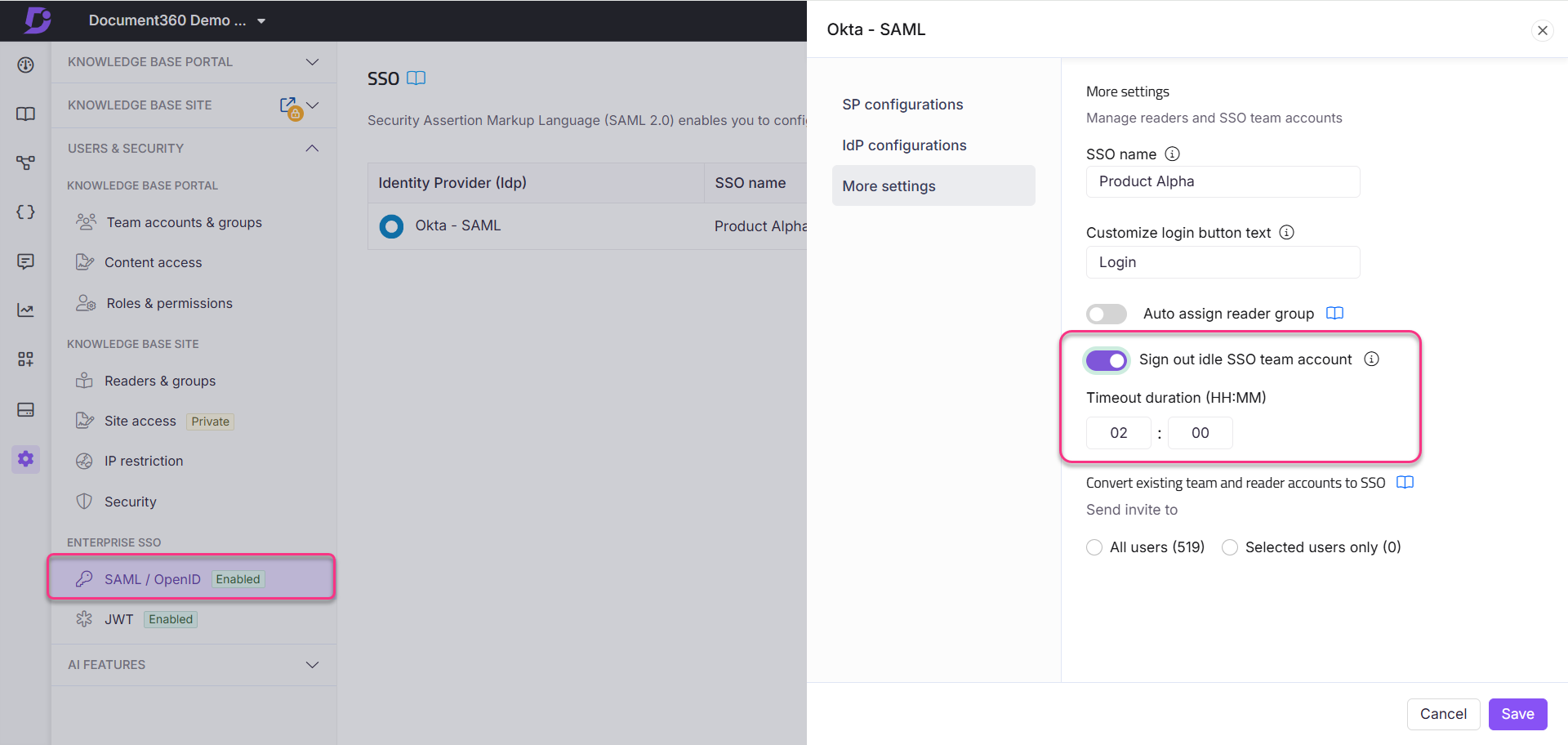This screenshot has height=745, width=1568.
Task: Click the Product Alpha cell in SSO table
Action: click(x=759, y=226)
